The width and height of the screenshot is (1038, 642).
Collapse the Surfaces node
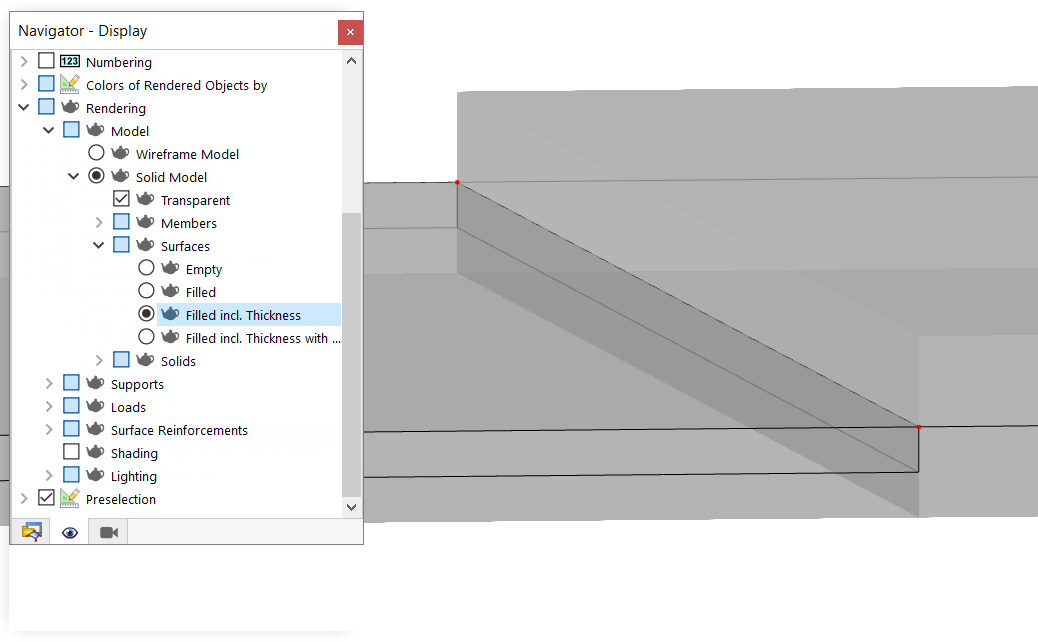tap(99, 246)
